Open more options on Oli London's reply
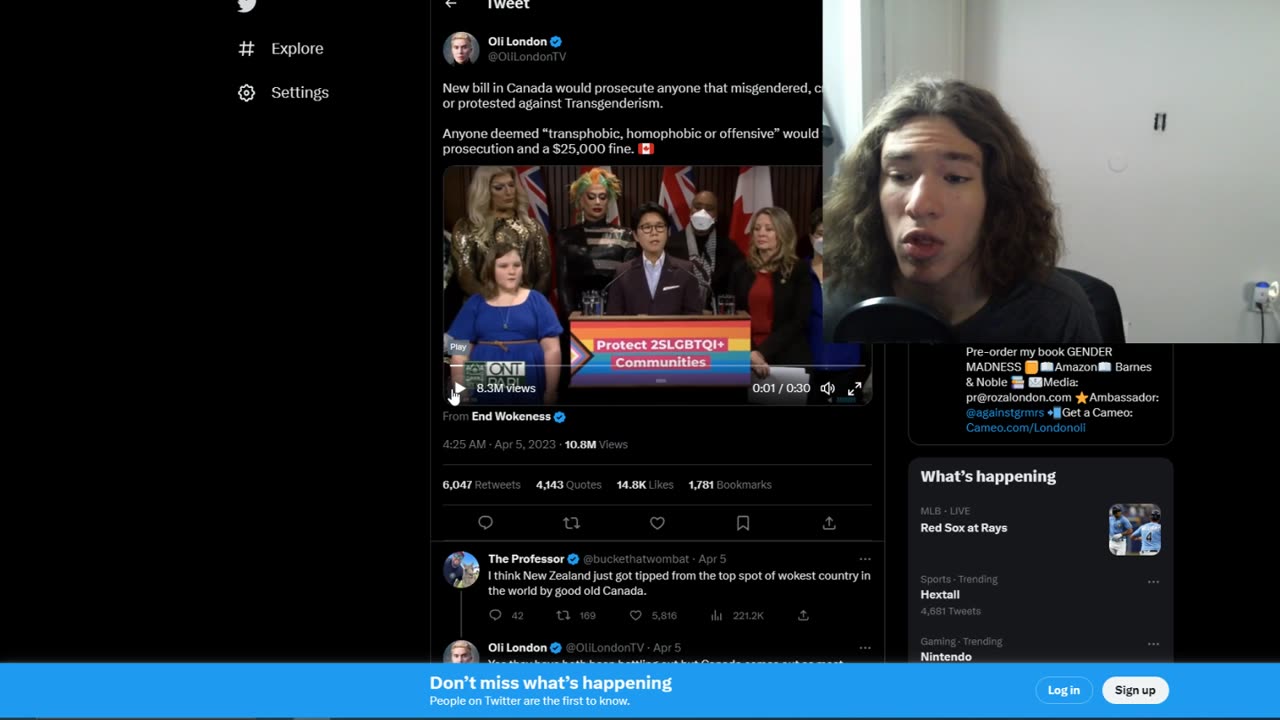Viewport: 1280px width, 720px height. pos(865,648)
